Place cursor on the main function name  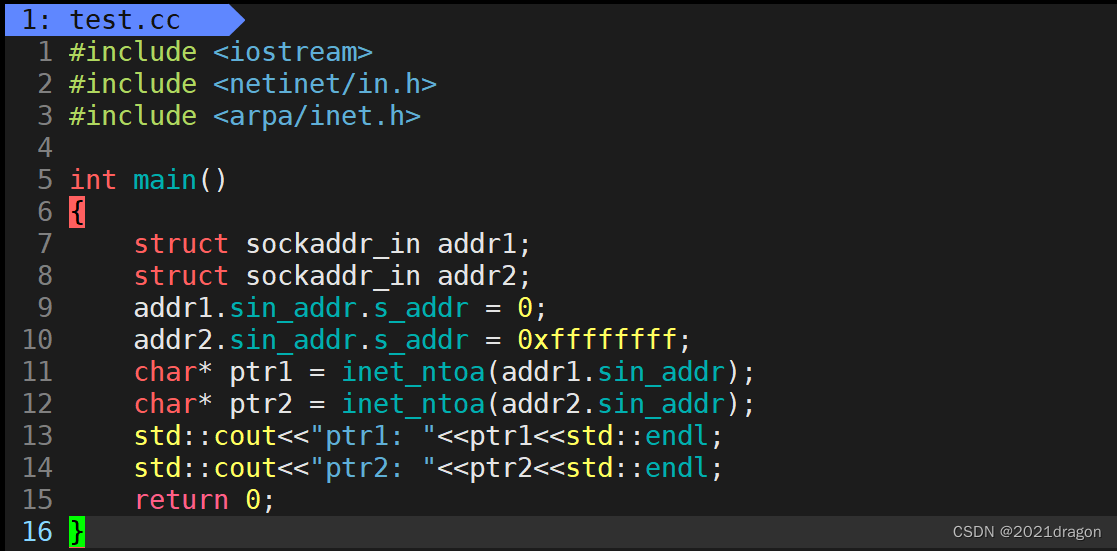click(x=165, y=180)
